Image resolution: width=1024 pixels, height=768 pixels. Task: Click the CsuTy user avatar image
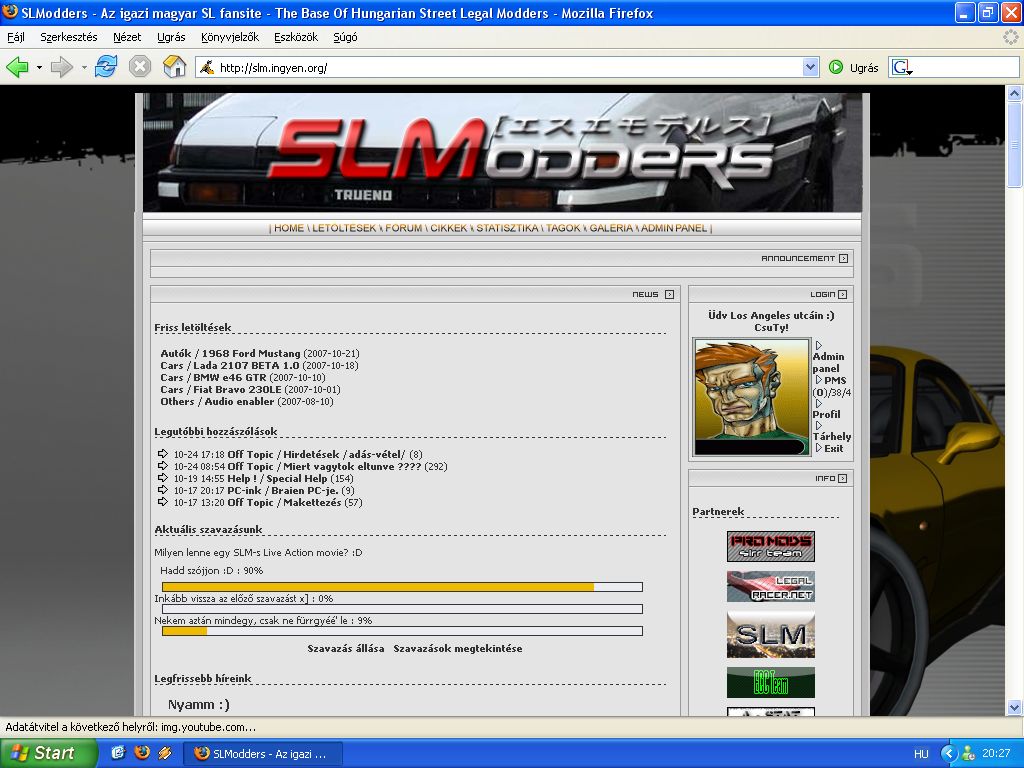pyautogui.click(x=752, y=397)
